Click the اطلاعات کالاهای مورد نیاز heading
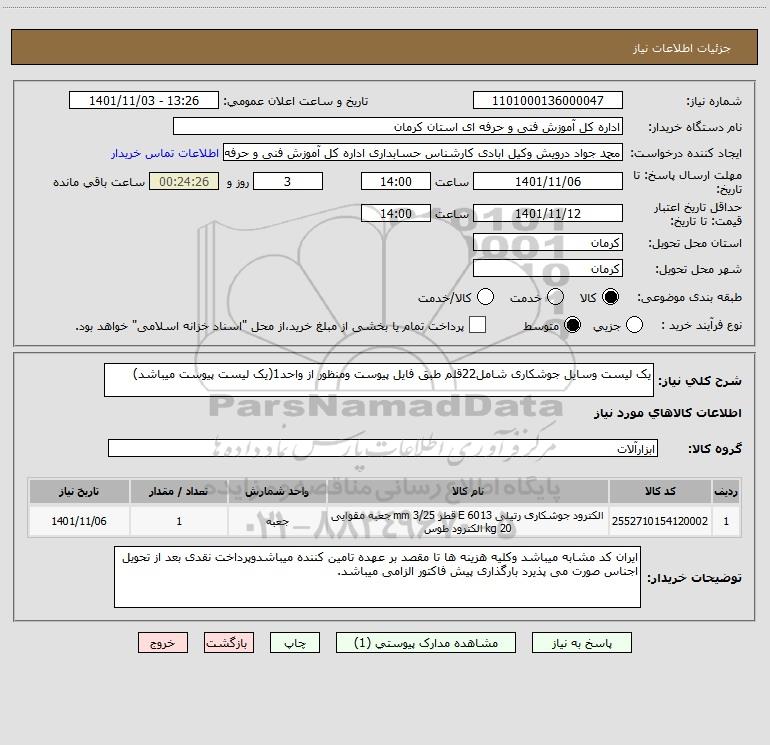The height and width of the screenshot is (745, 770). [x=667, y=413]
